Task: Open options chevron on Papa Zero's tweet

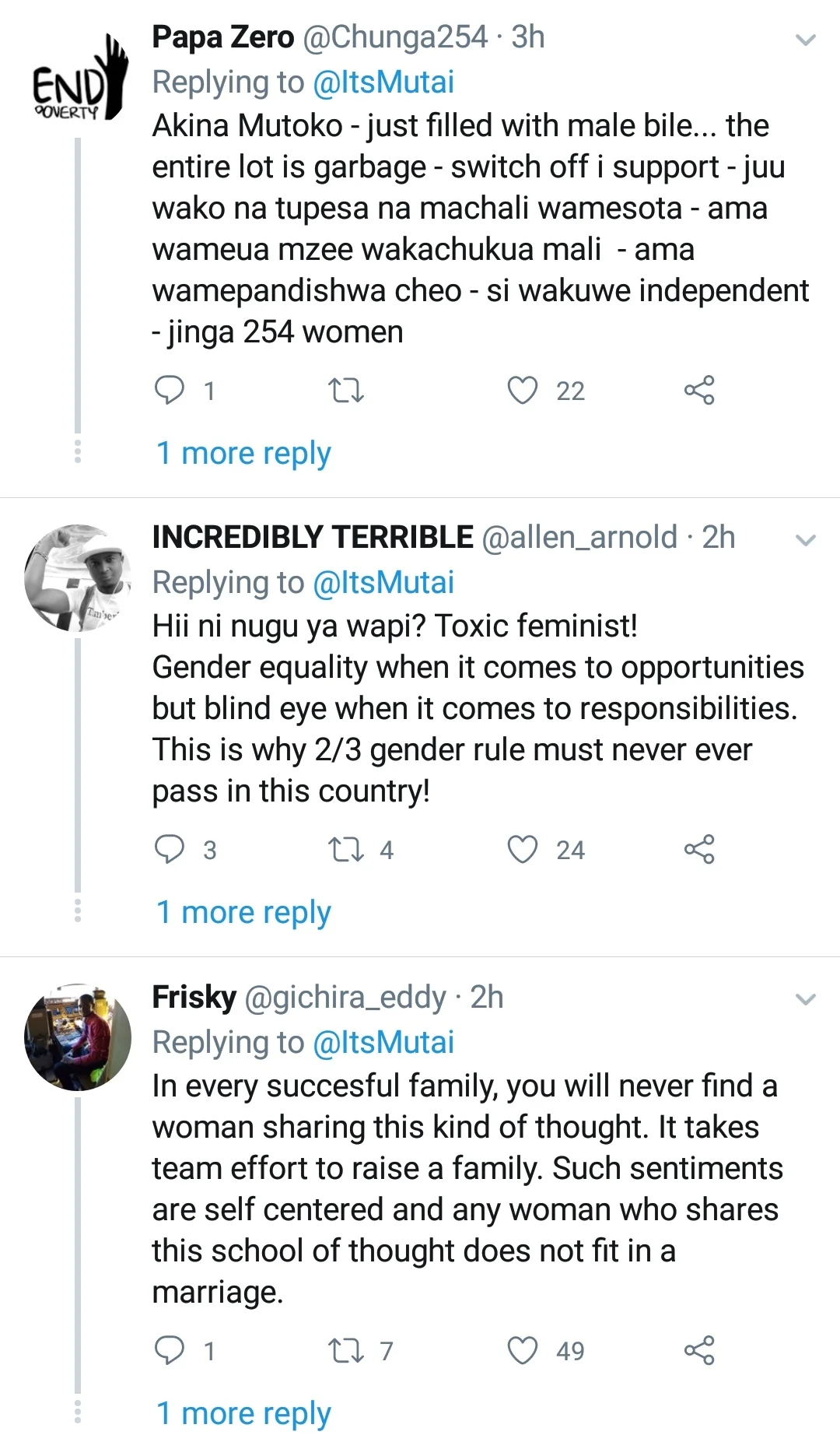Action: pyautogui.click(x=807, y=40)
